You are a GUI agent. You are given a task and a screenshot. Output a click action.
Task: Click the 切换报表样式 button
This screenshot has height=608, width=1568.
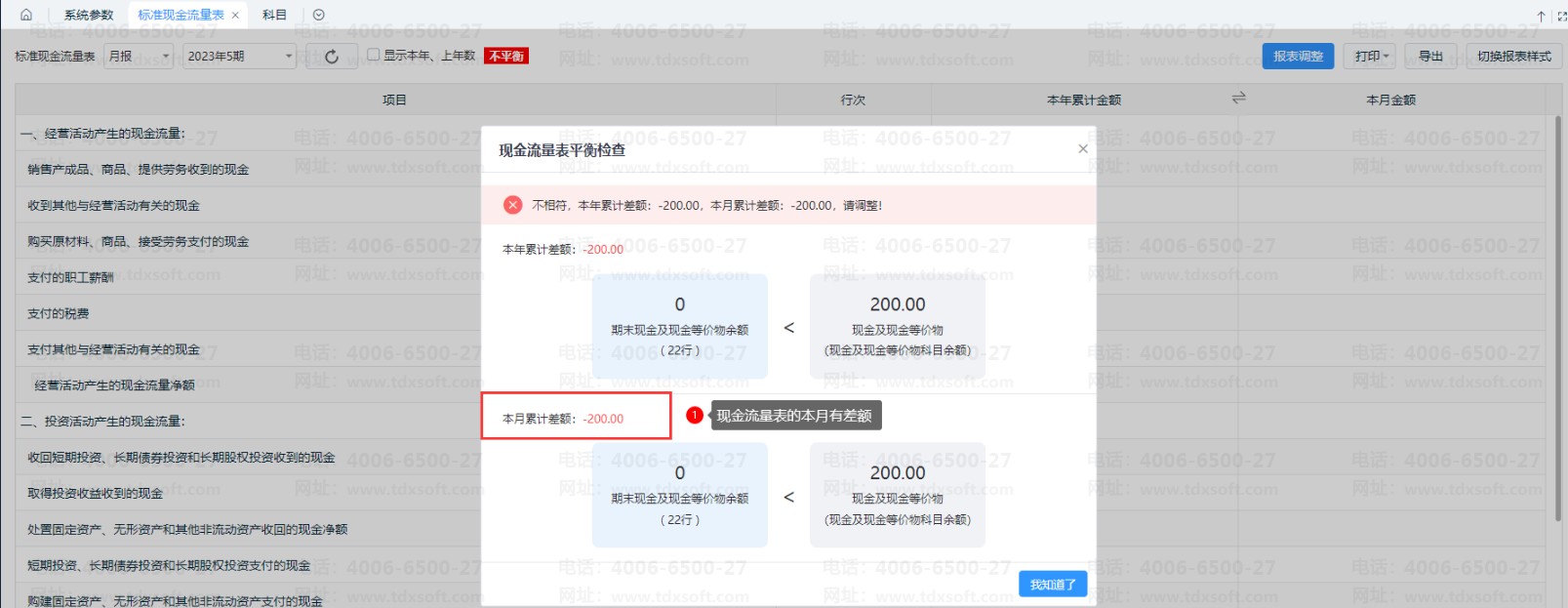click(1513, 57)
